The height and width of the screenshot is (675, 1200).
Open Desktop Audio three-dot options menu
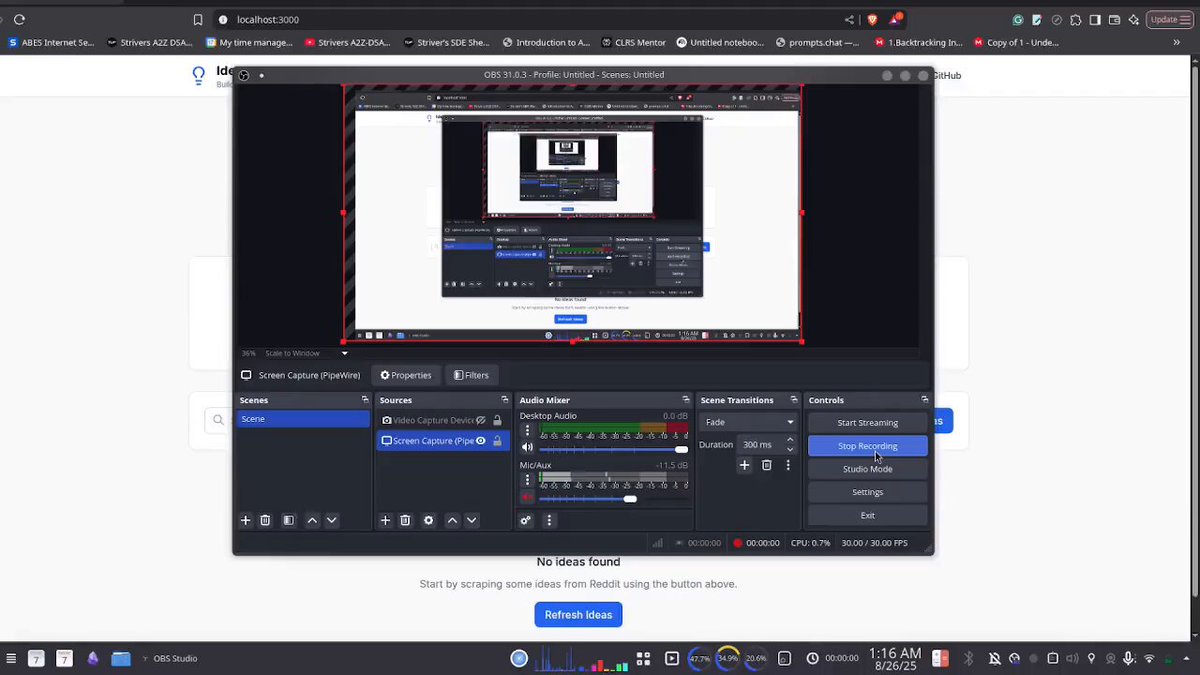pos(527,431)
